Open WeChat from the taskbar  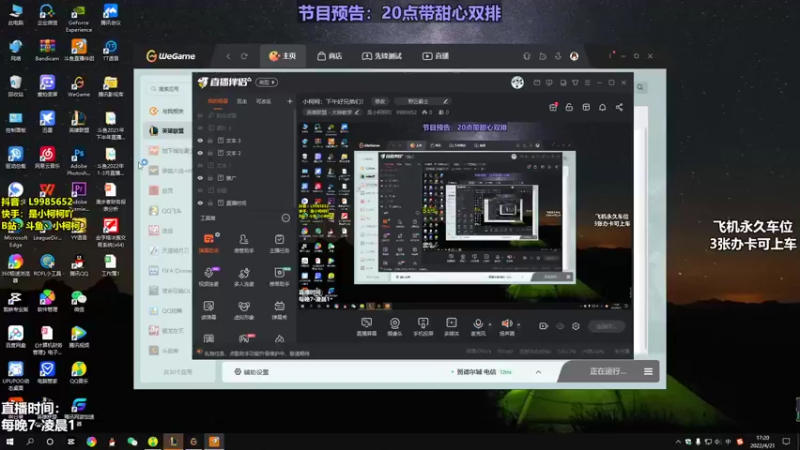132,442
